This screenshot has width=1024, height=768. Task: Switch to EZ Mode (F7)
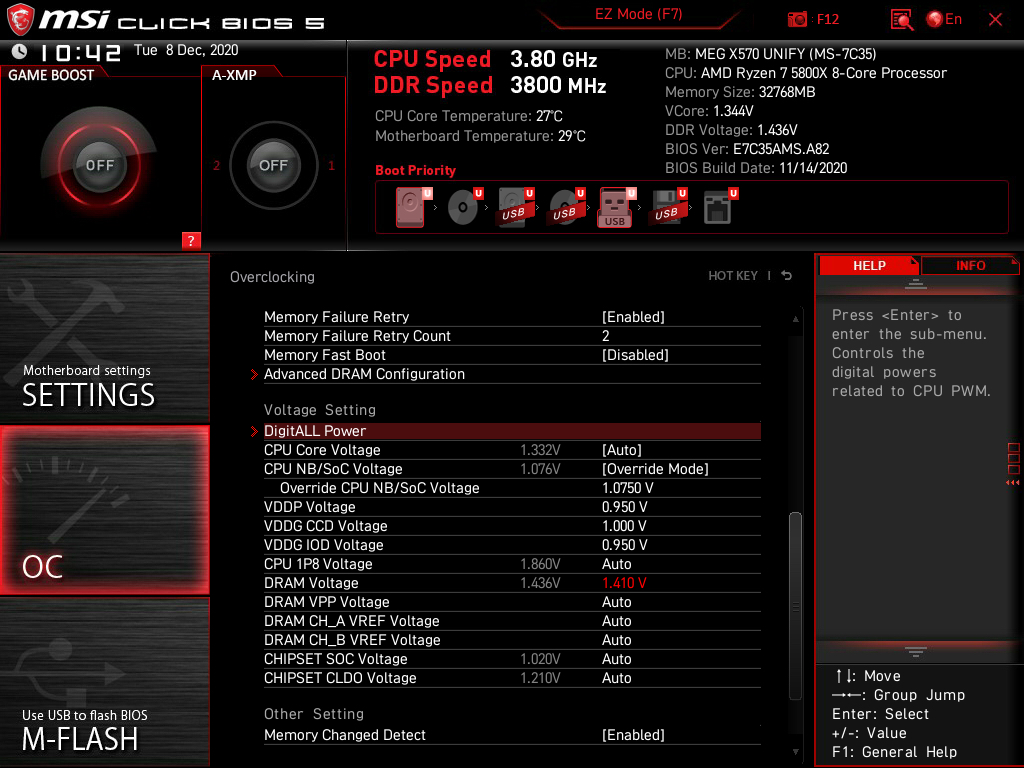tap(639, 14)
